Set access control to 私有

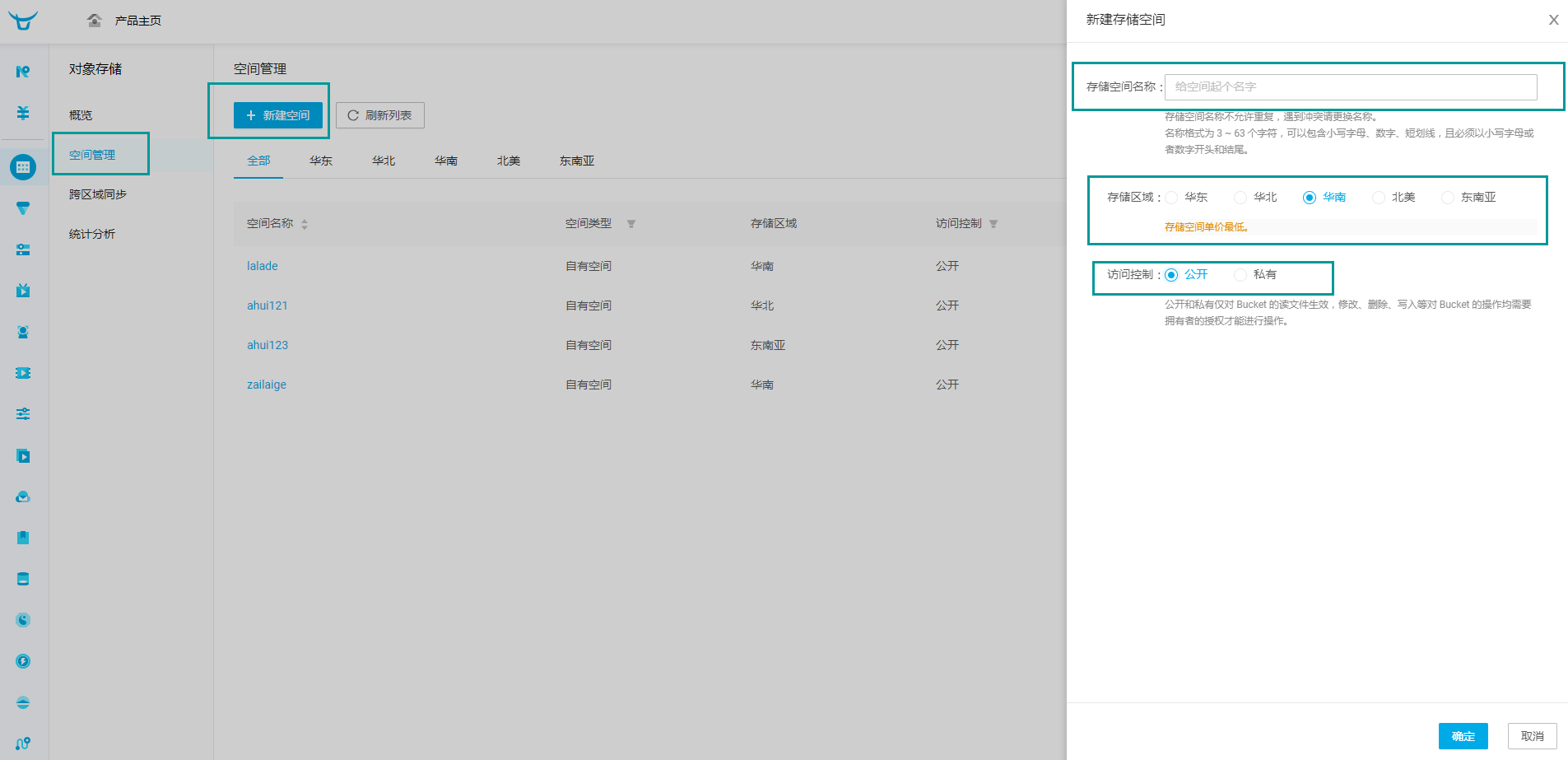coord(1240,275)
